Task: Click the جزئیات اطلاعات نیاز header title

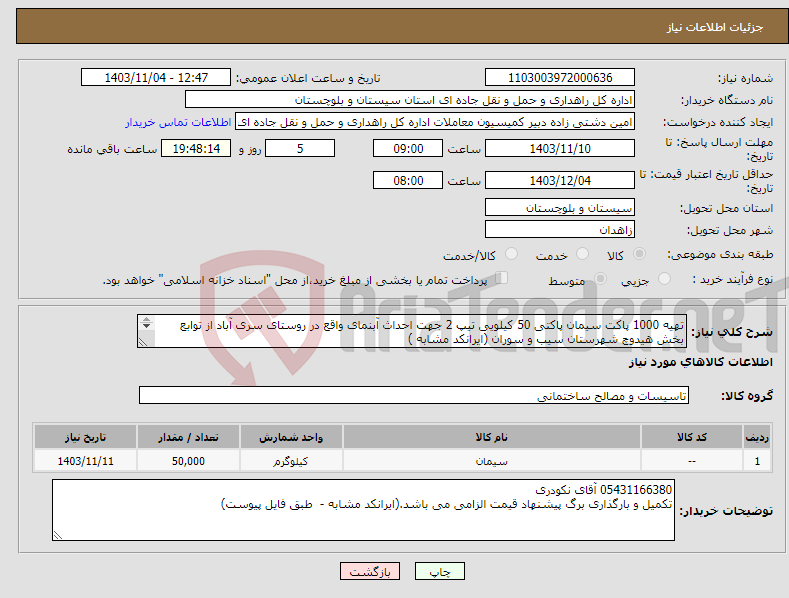Action: click(715, 27)
